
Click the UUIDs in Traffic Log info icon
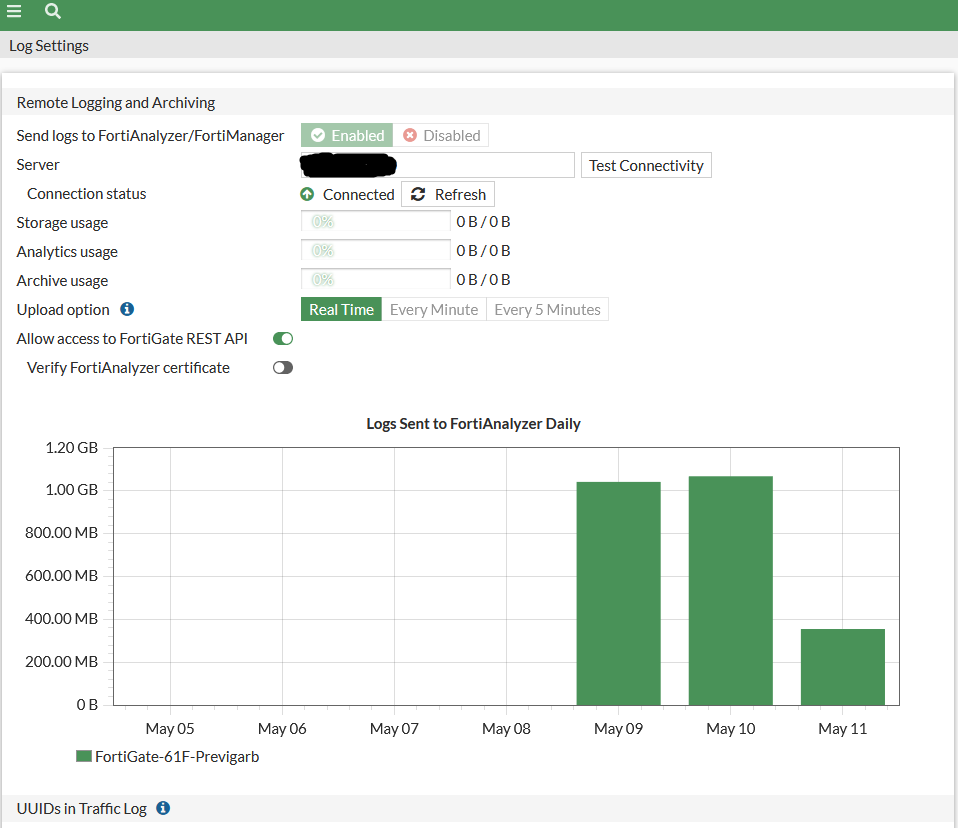pyautogui.click(x=163, y=808)
